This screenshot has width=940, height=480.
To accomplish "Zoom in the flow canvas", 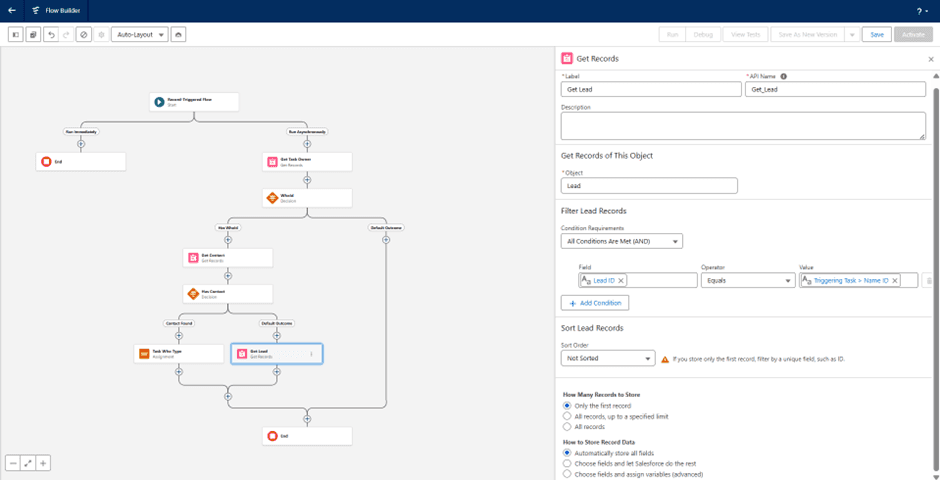I will click(43, 463).
